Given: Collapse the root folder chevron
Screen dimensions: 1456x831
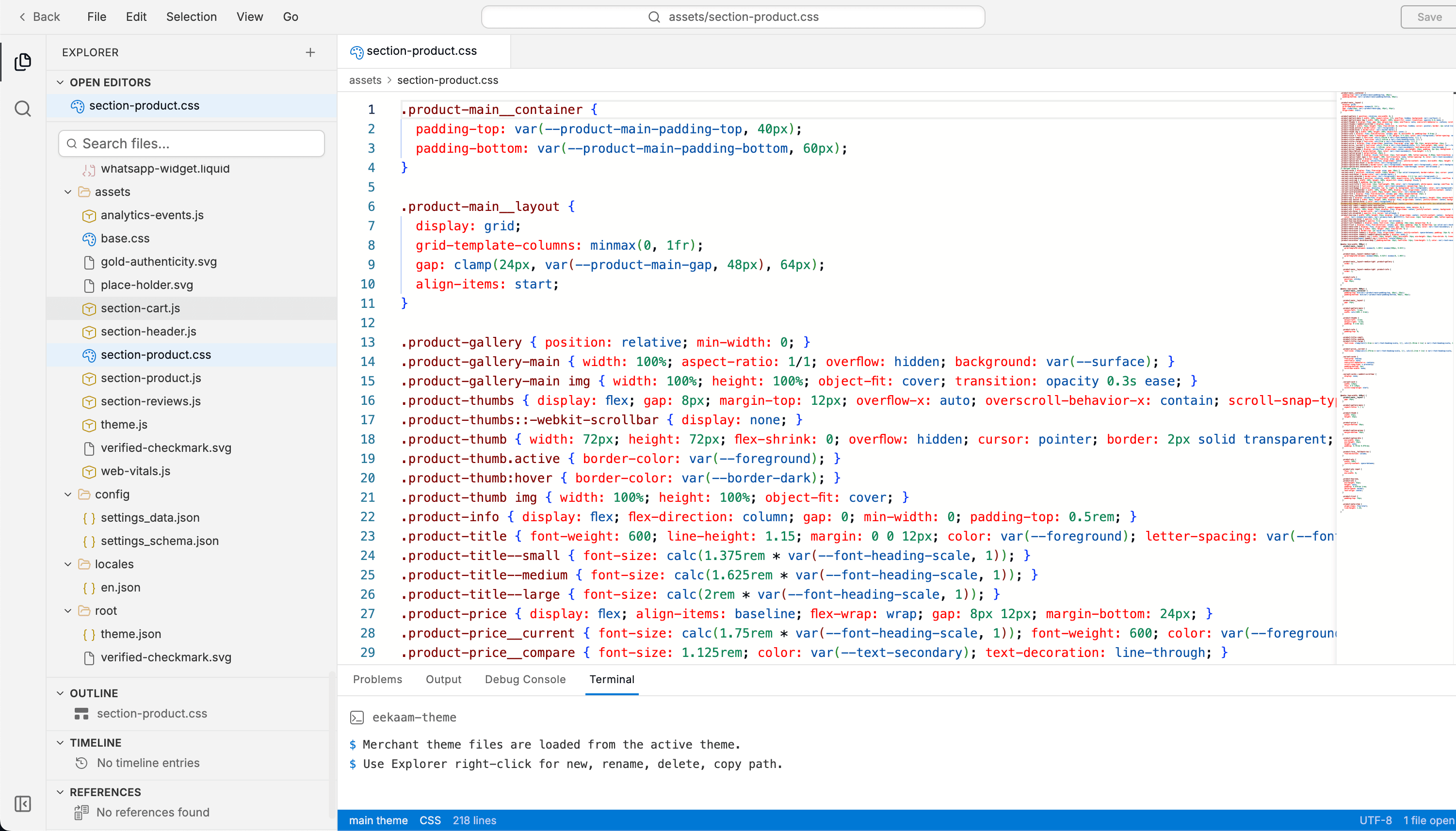Looking at the screenshot, I should [x=68, y=611].
